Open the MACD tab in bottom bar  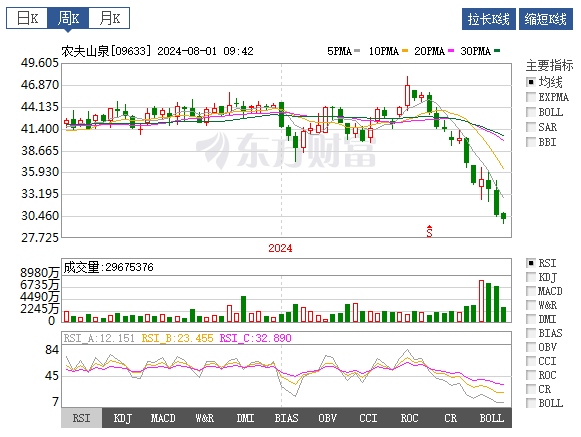pyautogui.click(x=163, y=418)
